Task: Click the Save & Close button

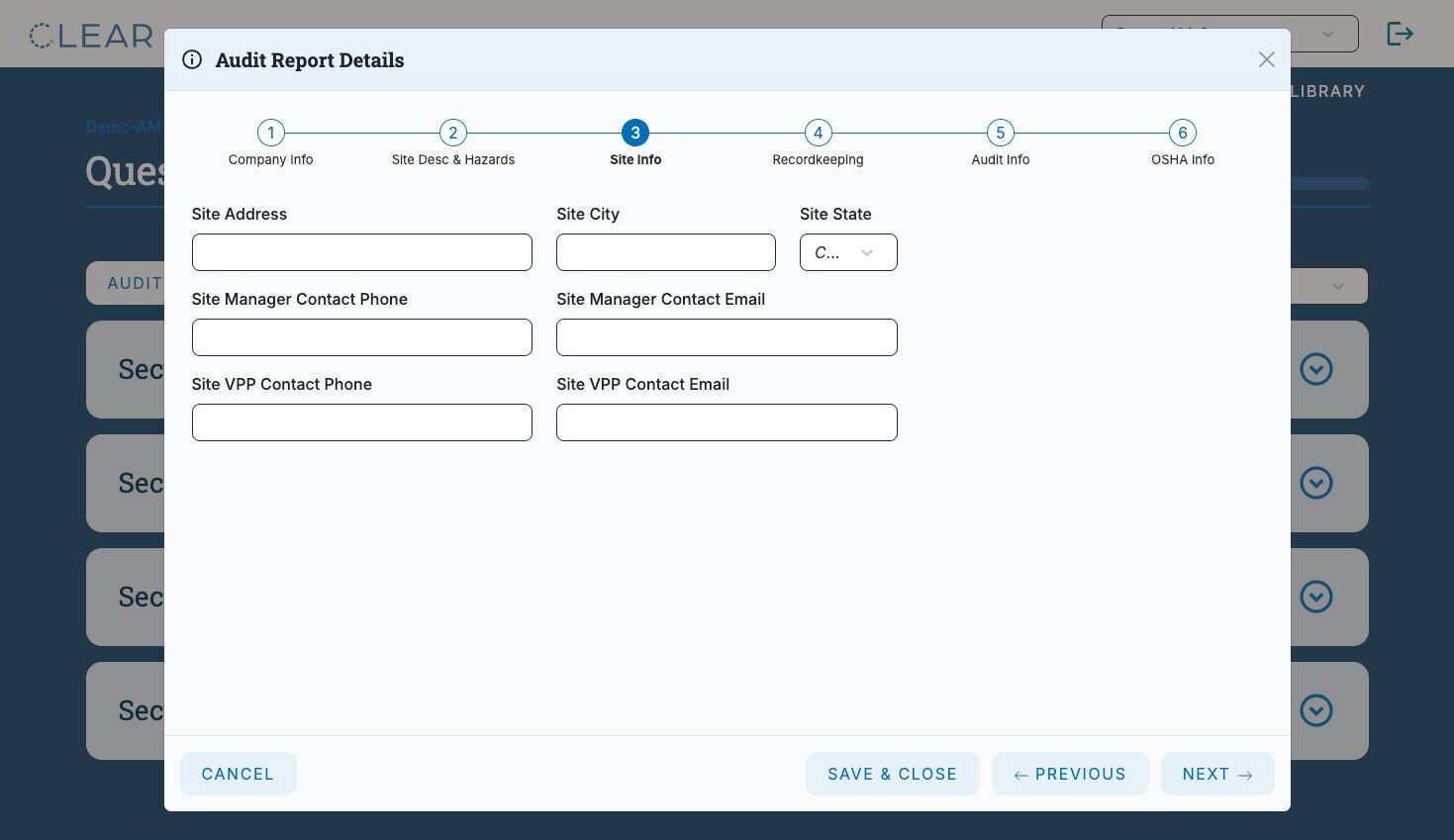Action: click(x=892, y=774)
